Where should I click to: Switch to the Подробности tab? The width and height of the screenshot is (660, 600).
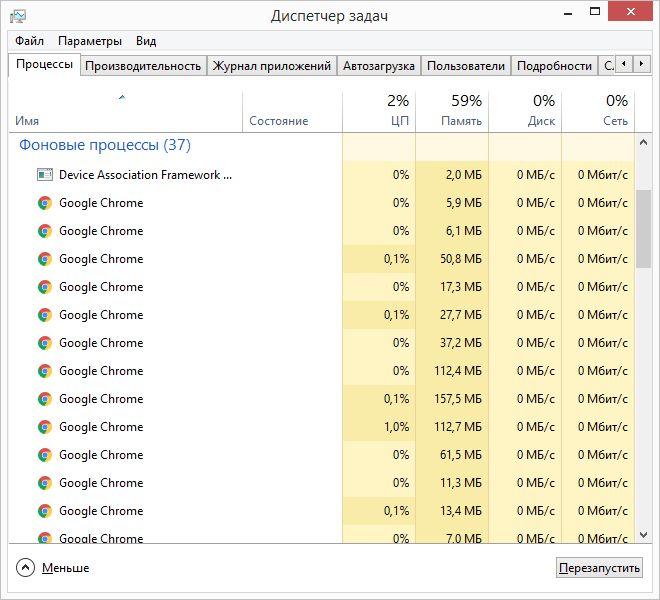(x=554, y=66)
